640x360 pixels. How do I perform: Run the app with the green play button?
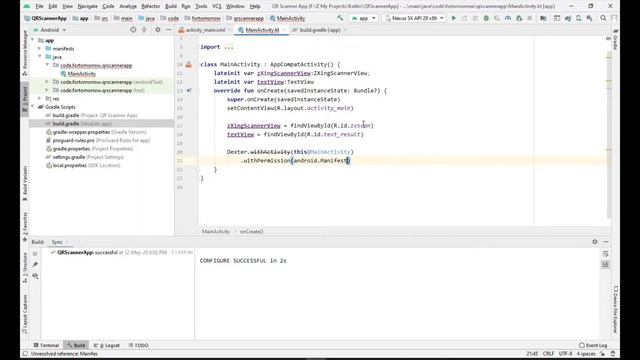coord(453,18)
